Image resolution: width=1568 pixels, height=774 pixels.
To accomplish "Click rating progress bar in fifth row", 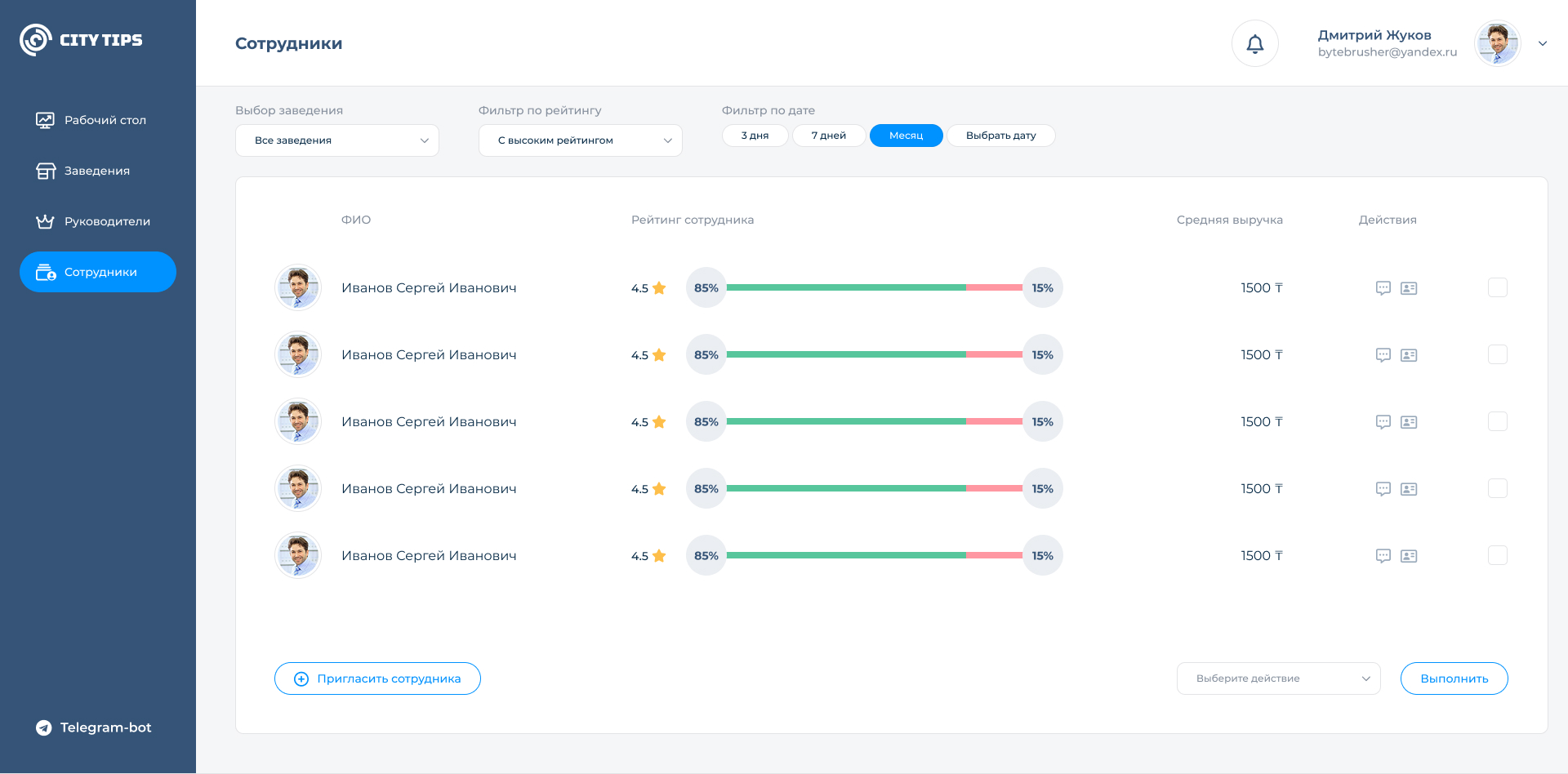I will 875,555.
